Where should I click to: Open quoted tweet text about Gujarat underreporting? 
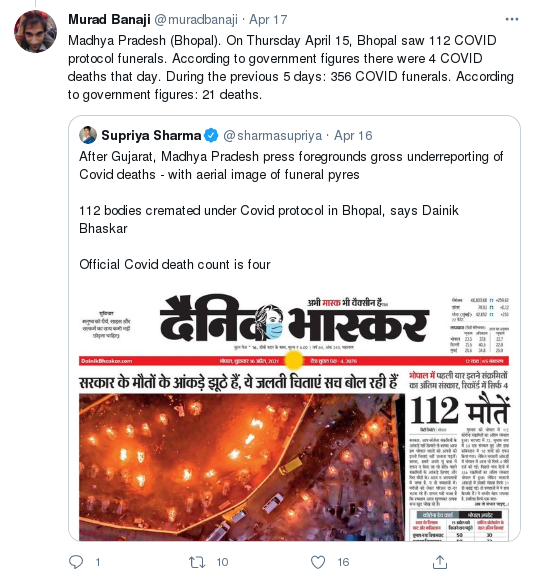click(x=291, y=165)
